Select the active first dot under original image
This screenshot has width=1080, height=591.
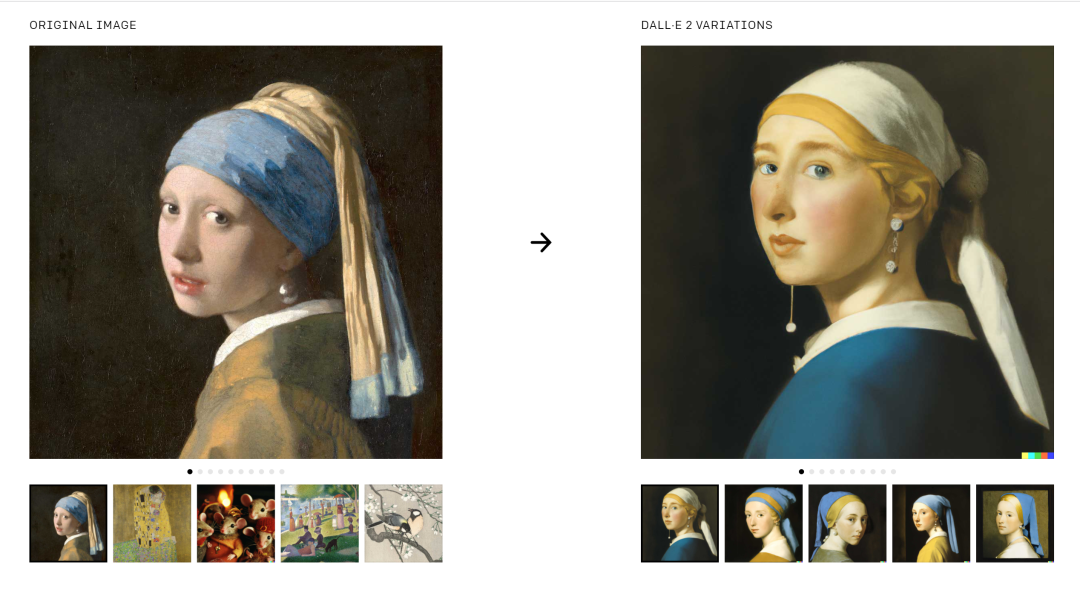click(x=190, y=472)
